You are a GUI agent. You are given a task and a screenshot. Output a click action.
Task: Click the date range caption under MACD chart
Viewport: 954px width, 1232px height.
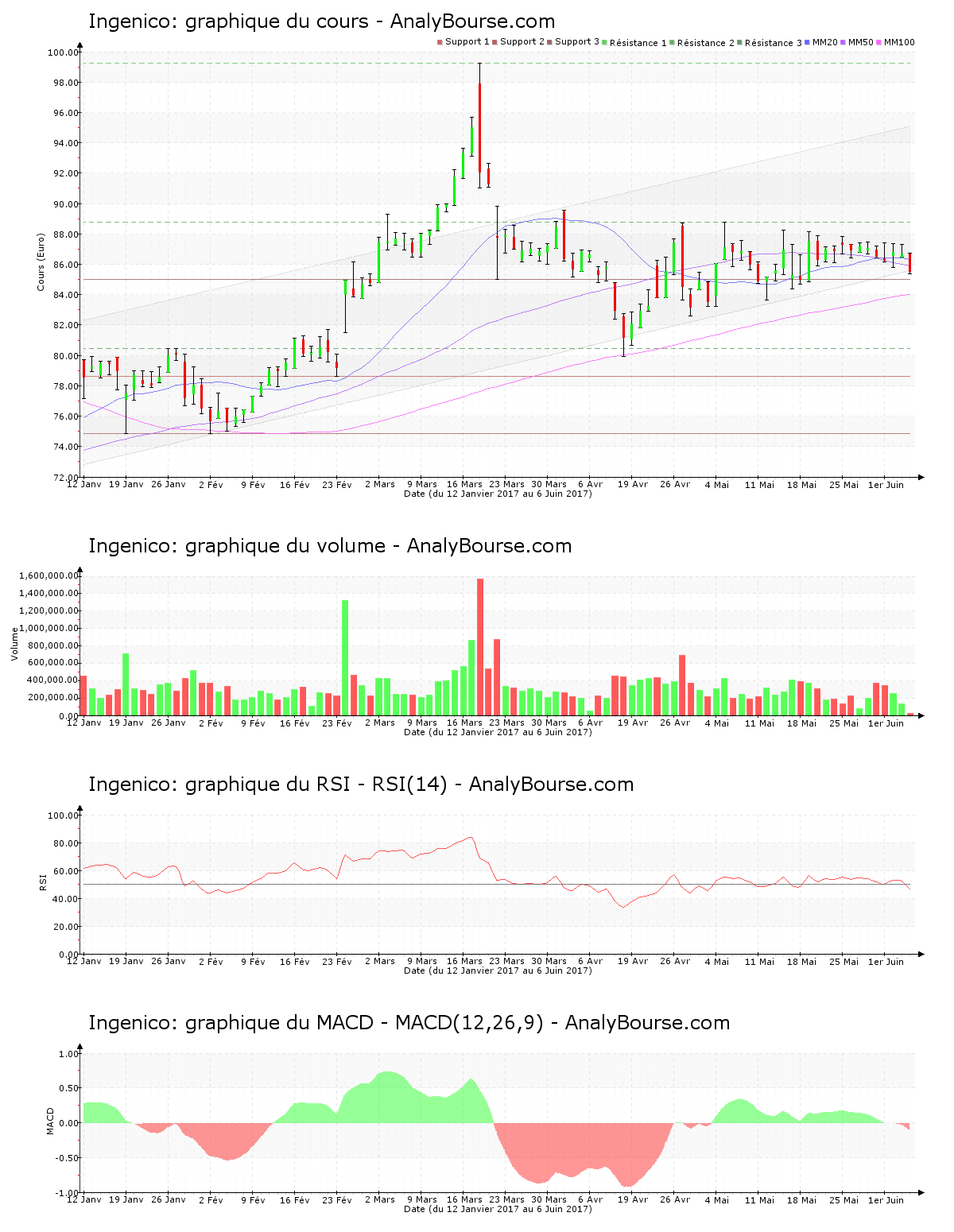[498, 1209]
